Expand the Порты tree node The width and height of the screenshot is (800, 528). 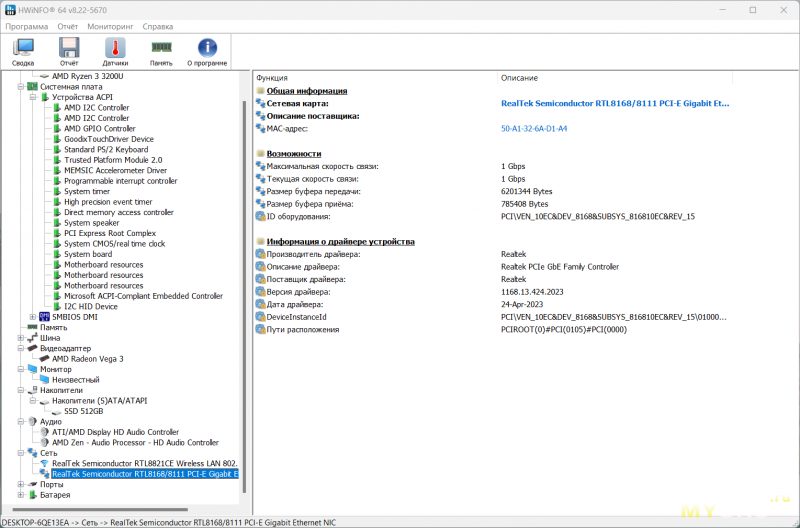pos(20,485)
